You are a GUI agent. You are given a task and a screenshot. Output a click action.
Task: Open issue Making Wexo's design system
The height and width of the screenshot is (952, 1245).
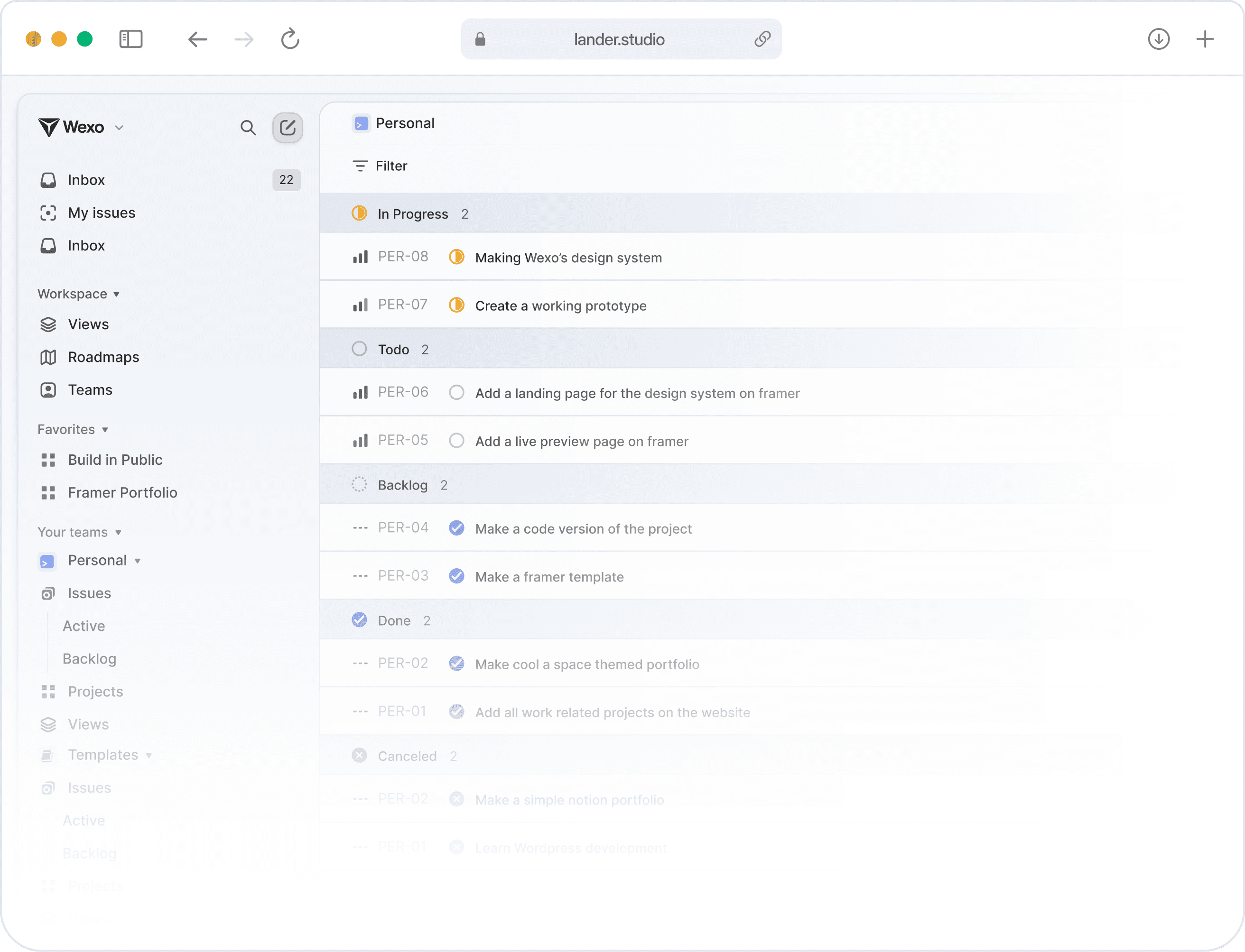tap(568, 258)
